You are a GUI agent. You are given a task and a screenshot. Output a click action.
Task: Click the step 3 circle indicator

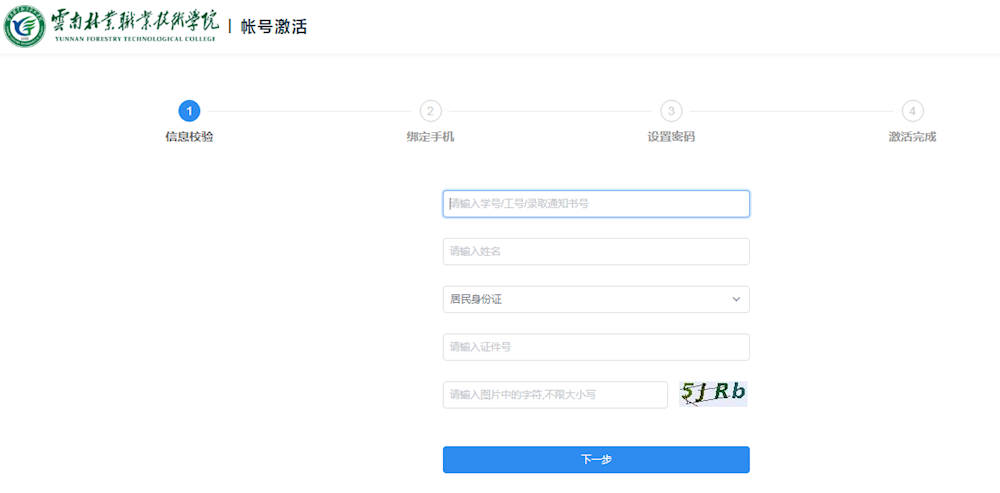coord(671,111)
